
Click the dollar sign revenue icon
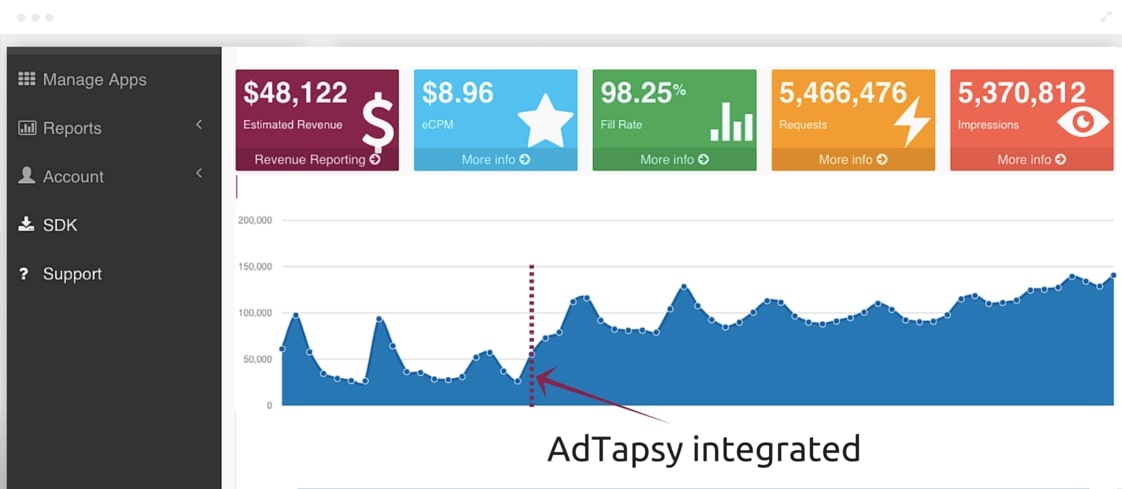tap(377, 122)
